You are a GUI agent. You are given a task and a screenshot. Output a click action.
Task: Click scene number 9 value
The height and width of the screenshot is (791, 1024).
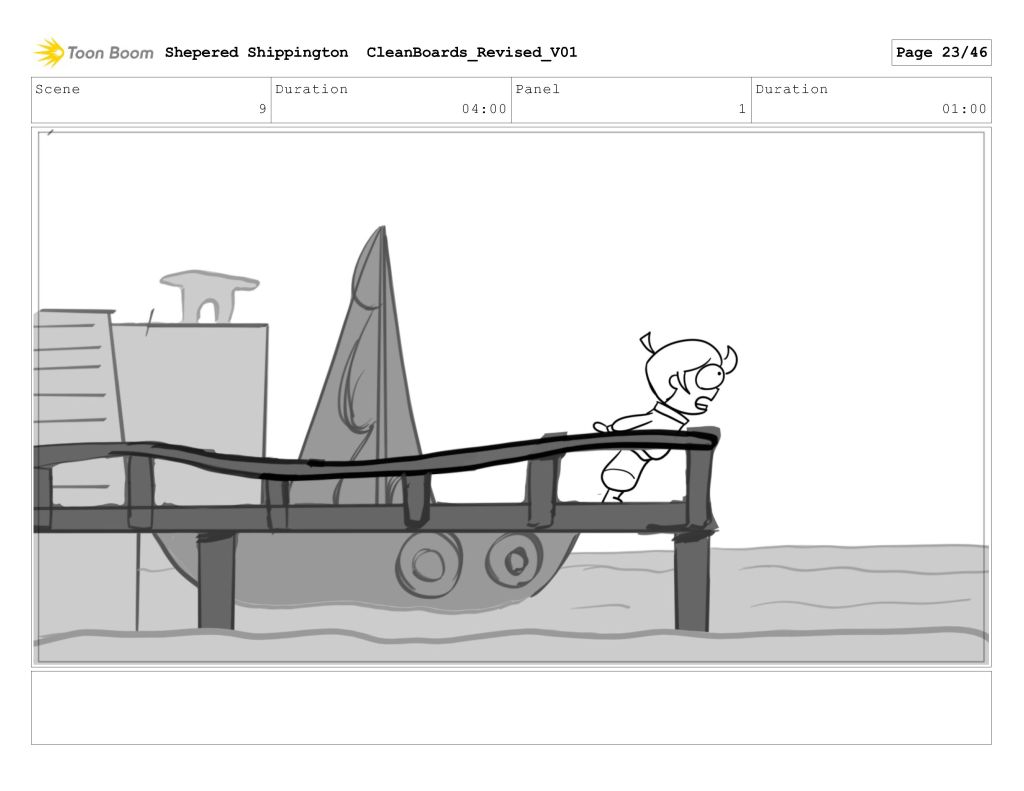point(262,109)
